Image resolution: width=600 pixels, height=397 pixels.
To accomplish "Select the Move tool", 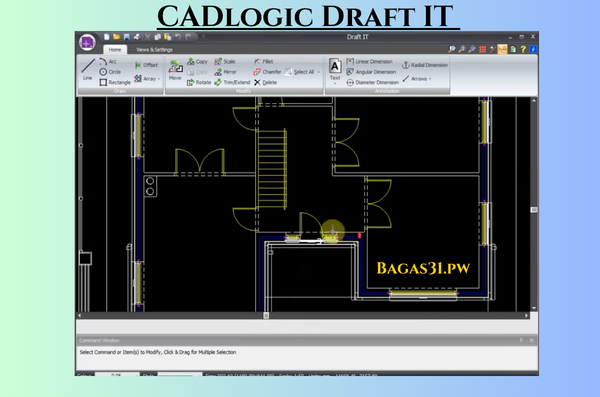I will (x=175, y=70).
